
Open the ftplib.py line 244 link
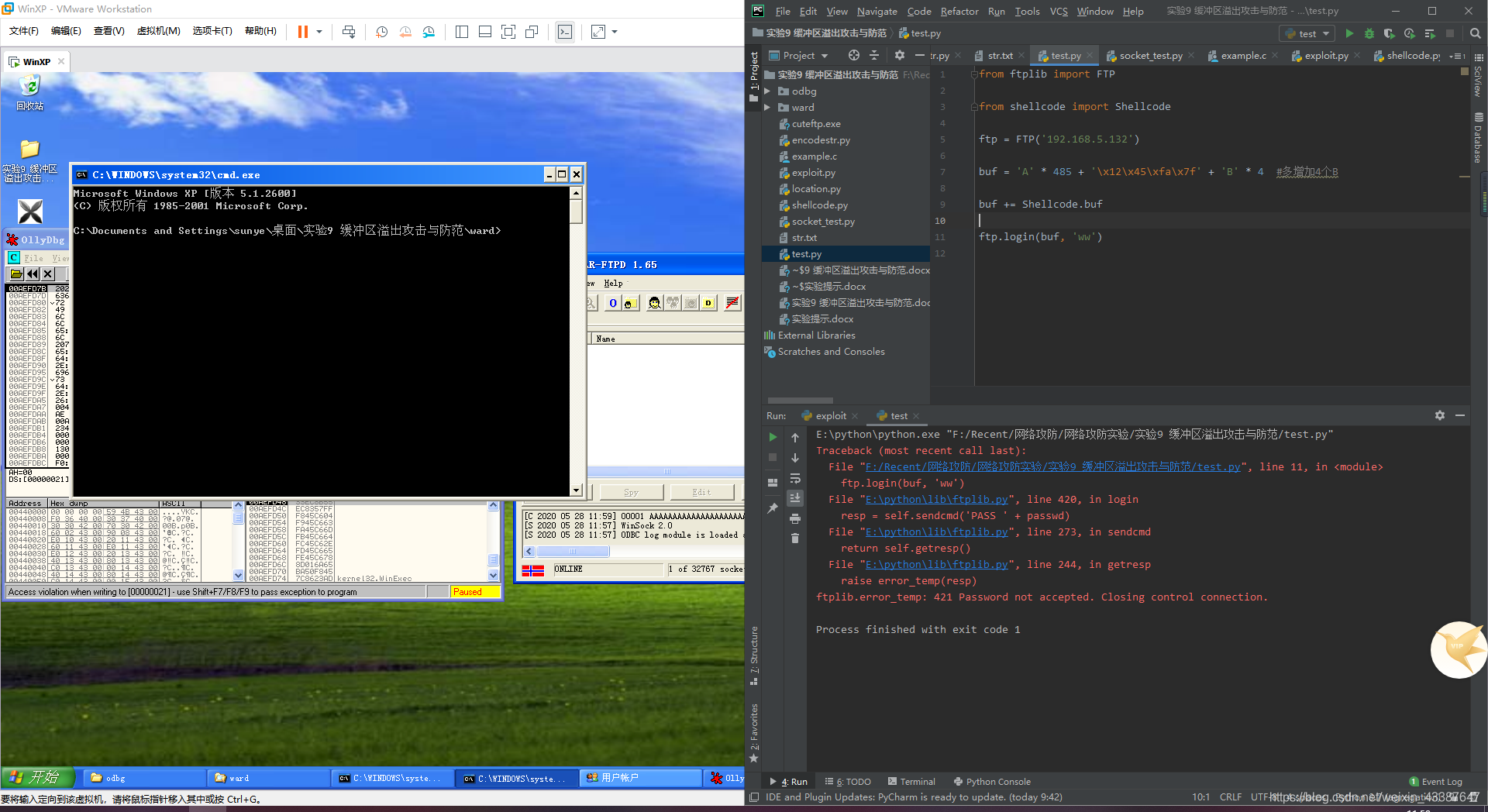(x=937, y=565)
